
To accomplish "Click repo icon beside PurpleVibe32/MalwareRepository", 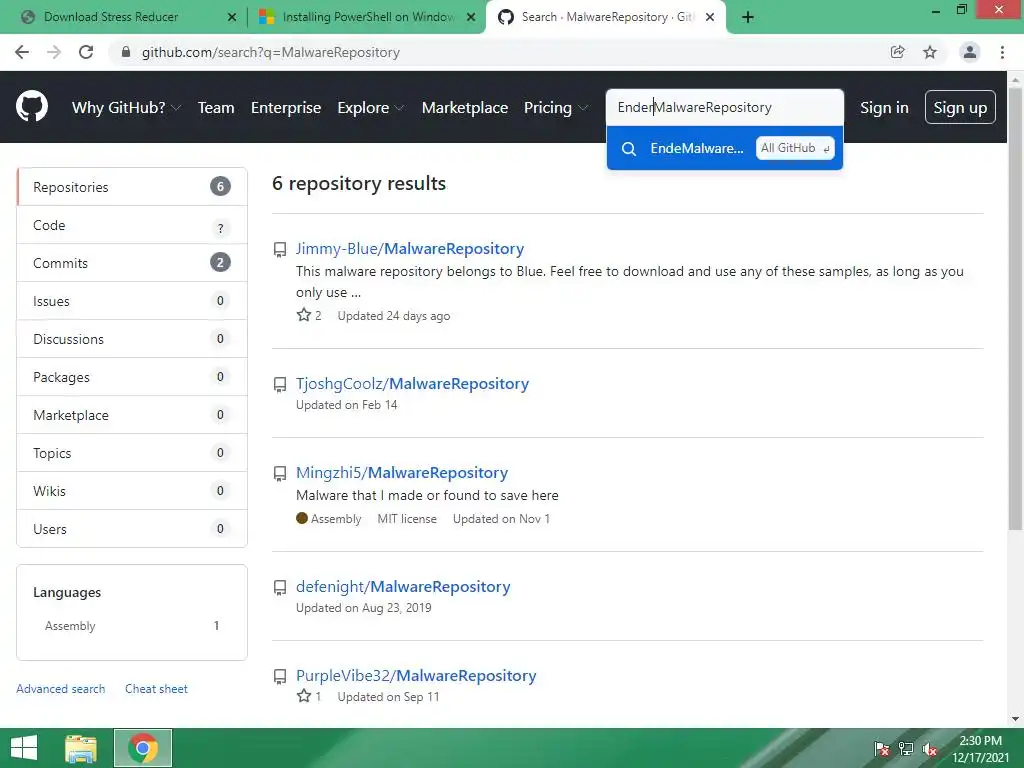I will 280,677.
